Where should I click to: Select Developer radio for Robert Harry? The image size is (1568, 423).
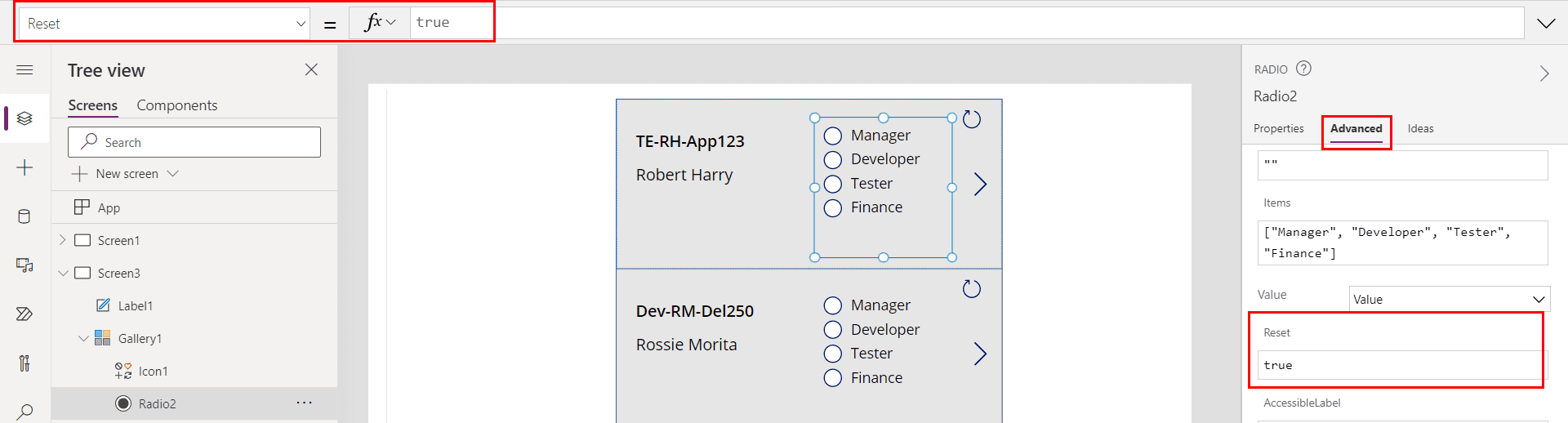pyautogui.click(x=833, y=159)
